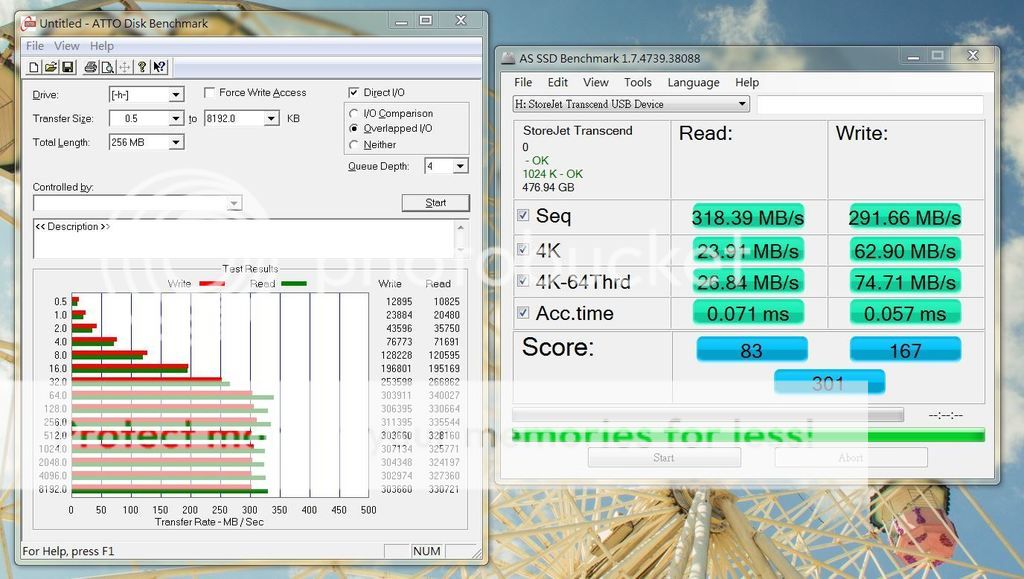Open the Help menu in ATTO Disk Benchmark
The height and width of the screenshot is (579, 1024).
[x=102, y=46]
